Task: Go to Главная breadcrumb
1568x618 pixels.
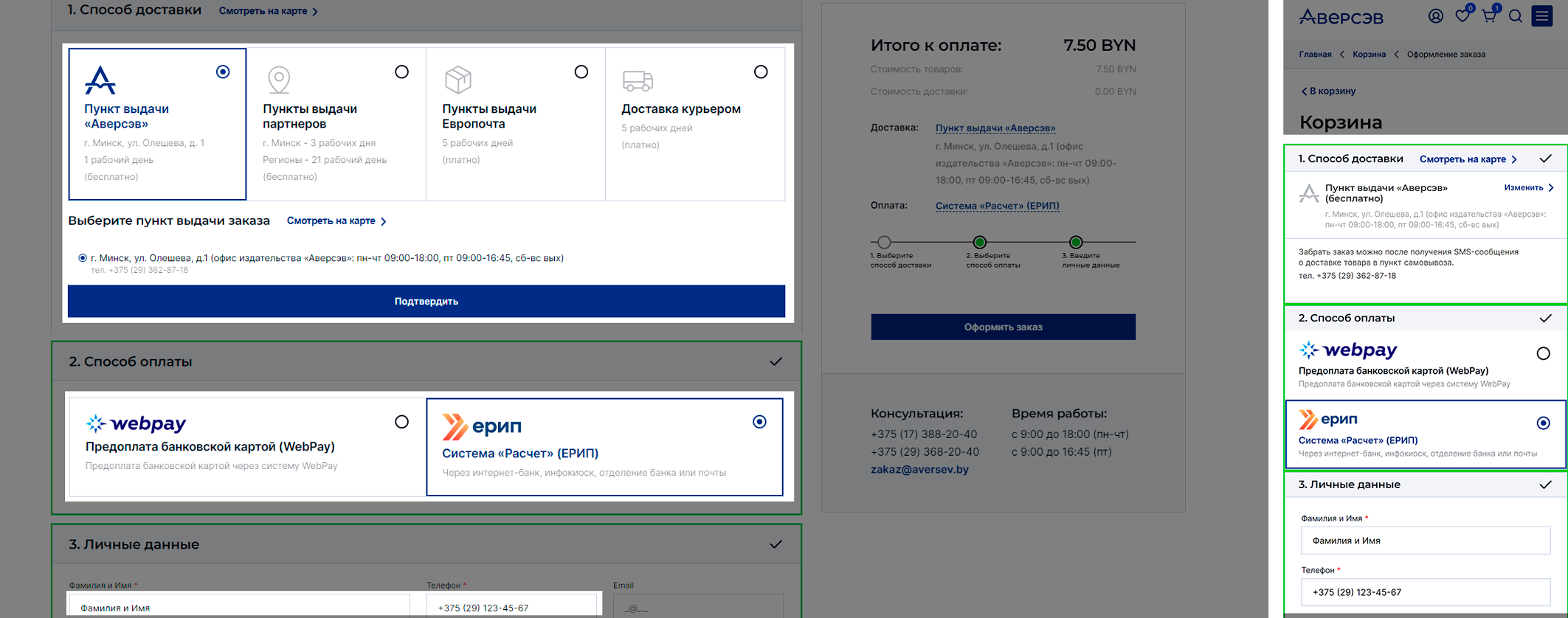Action: point(1315,55)
